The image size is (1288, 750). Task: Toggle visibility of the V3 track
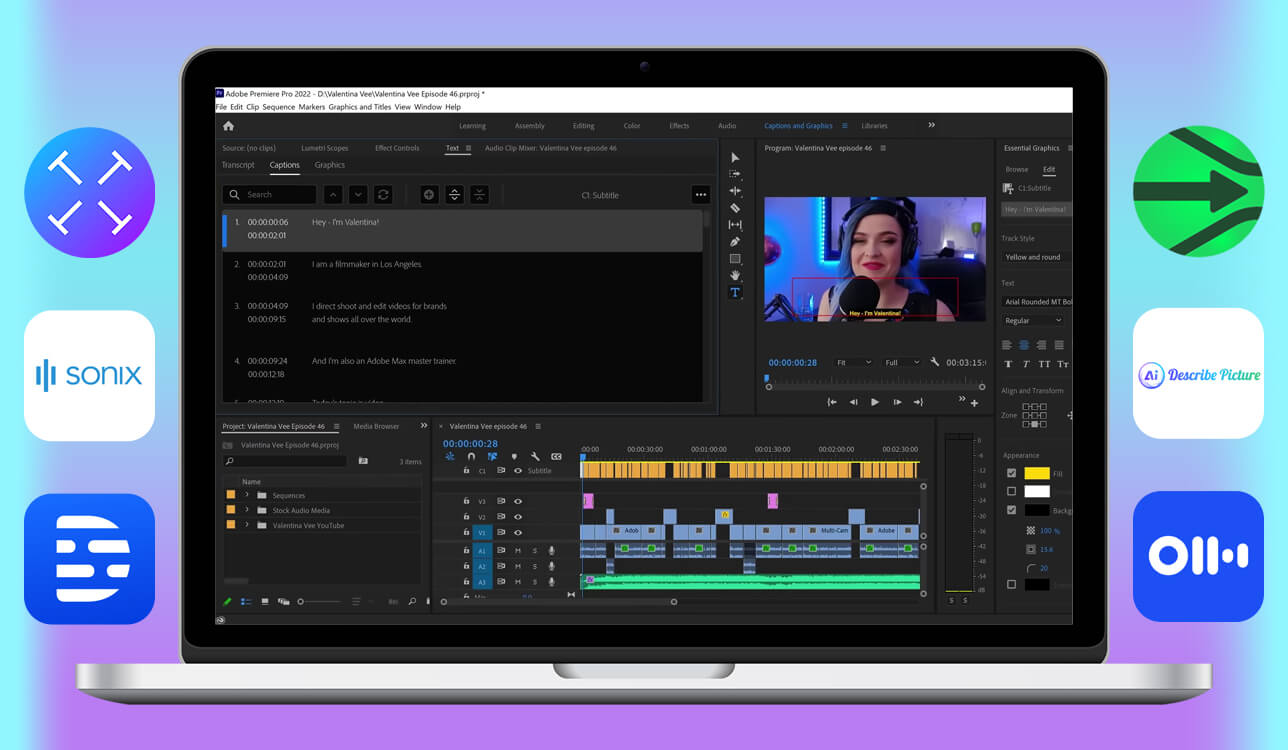tap(518, 501)
